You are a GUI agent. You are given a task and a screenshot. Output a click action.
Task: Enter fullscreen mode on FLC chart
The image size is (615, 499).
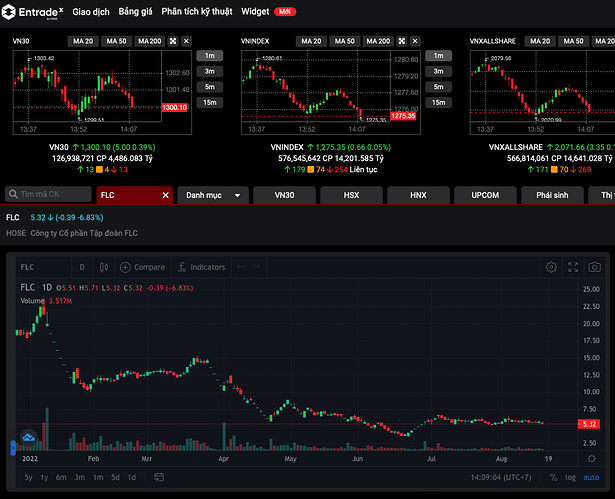tap(573, 267)
